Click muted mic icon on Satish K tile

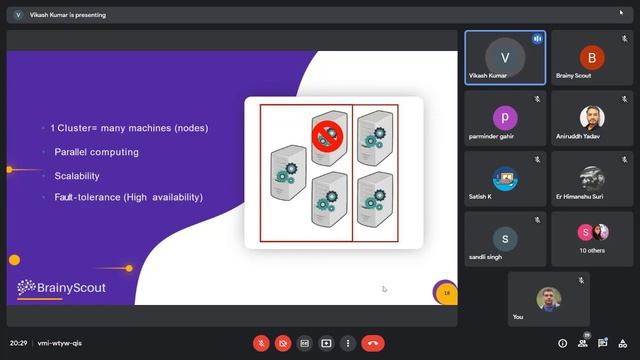tap(538, 160)
